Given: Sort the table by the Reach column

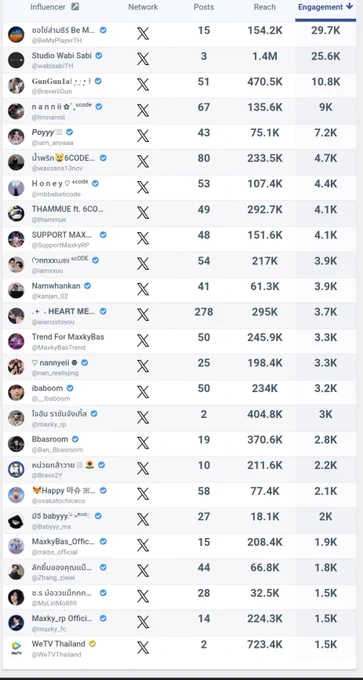Looking at the screenshot, I should pos(265,7).
